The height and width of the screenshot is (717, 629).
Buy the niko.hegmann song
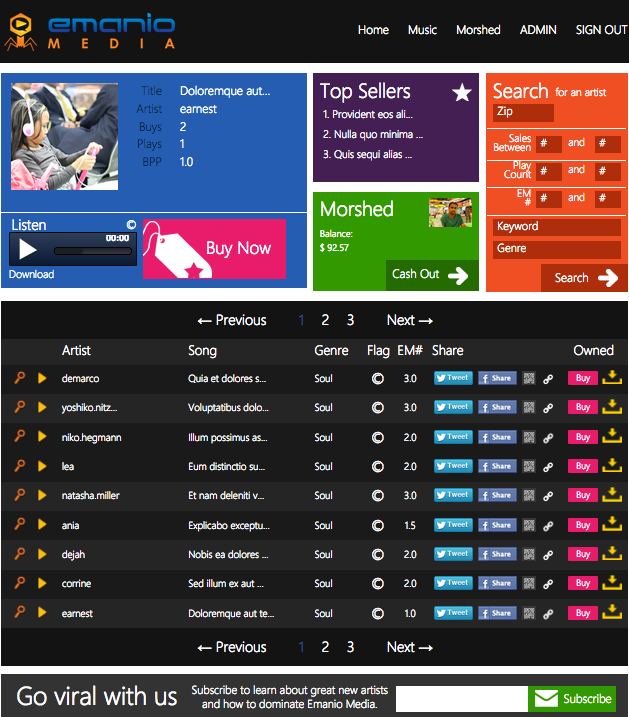pyautogui.click(x=583, y=437)
